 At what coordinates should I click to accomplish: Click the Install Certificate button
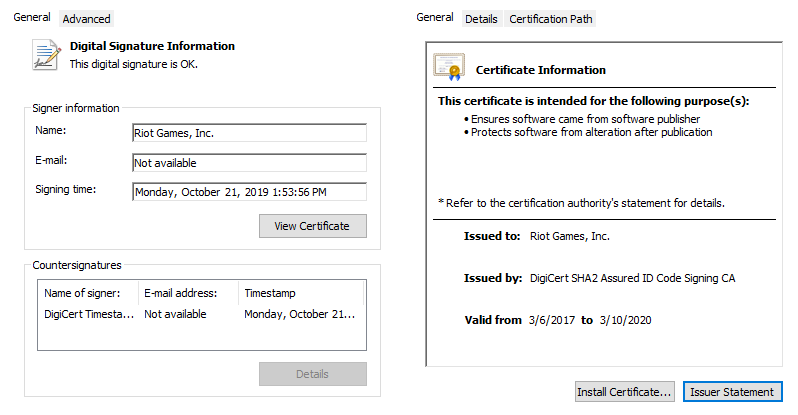626,392
